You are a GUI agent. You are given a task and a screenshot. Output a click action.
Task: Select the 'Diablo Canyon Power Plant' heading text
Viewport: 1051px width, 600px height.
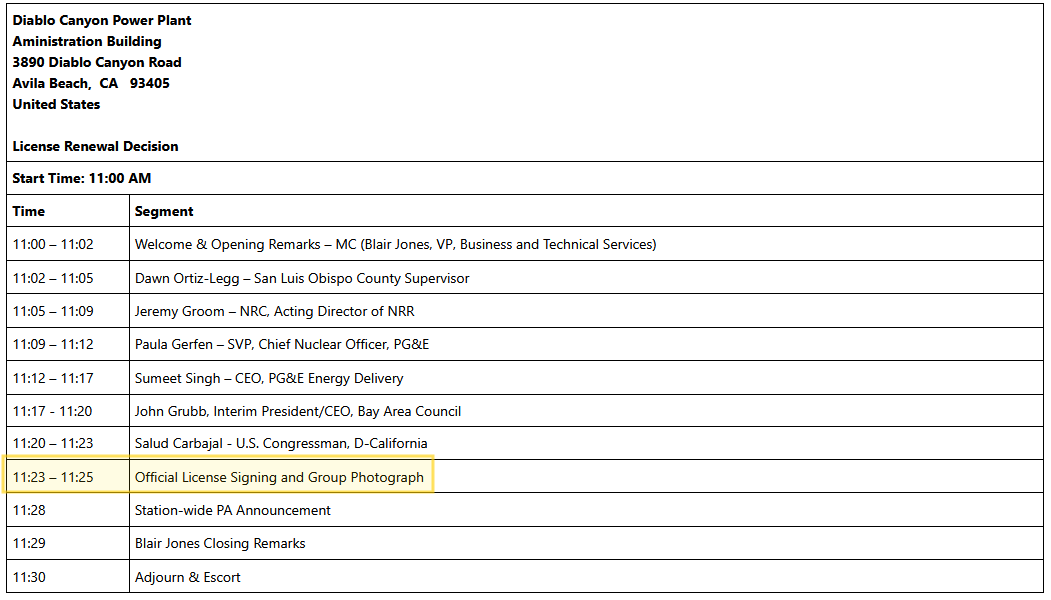(102, 21)
